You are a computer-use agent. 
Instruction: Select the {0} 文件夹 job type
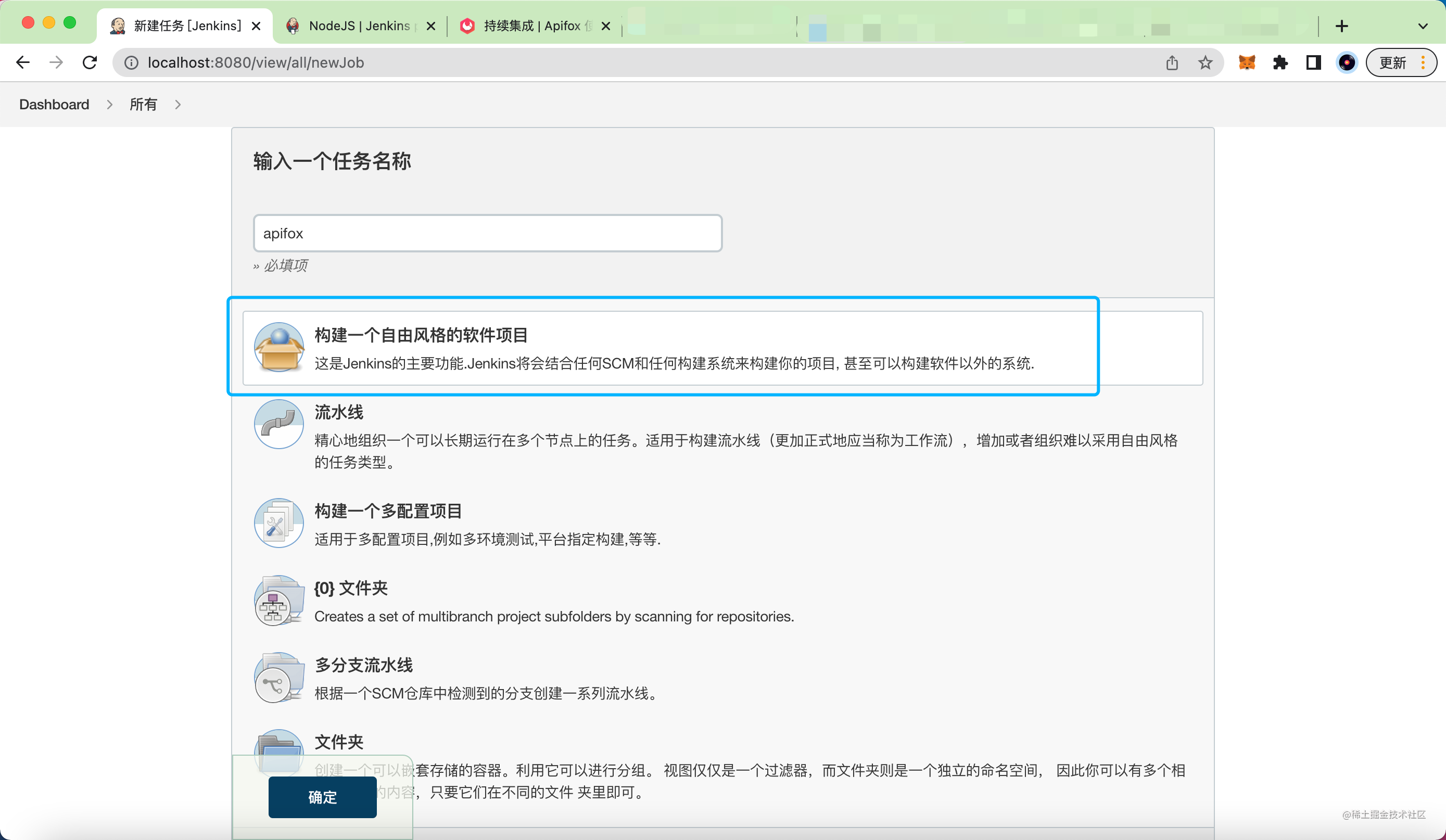click(351, 588)
